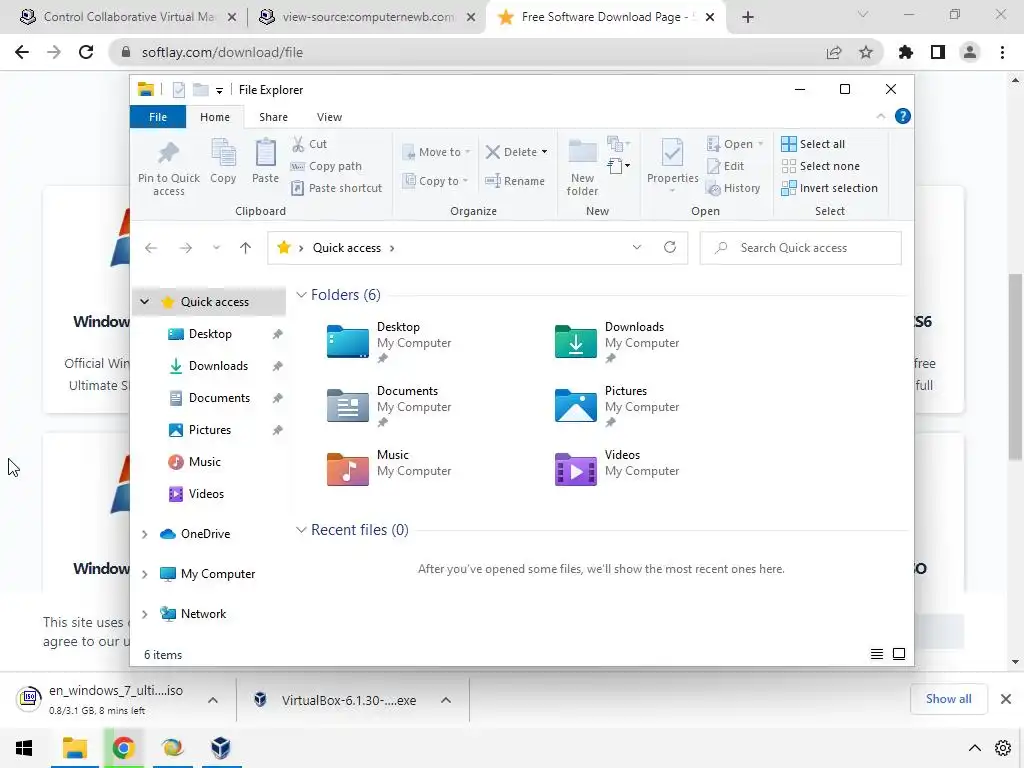Click the Open button in ribbon
1024x768 pixels.
point(735,144)
